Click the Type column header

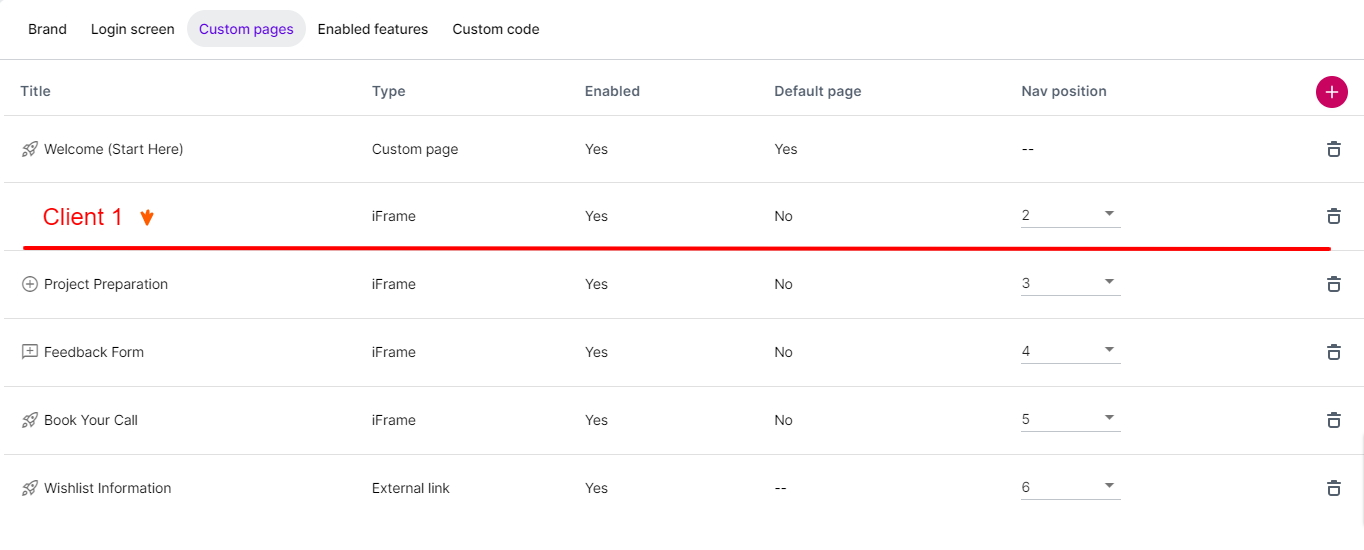coord(389,91)
